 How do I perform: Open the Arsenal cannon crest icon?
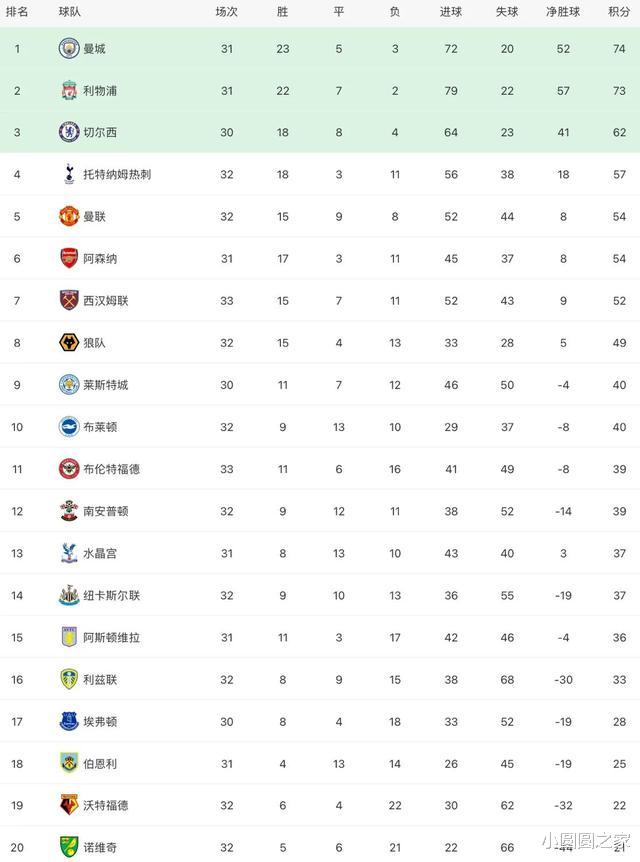[x=69, y=258]
